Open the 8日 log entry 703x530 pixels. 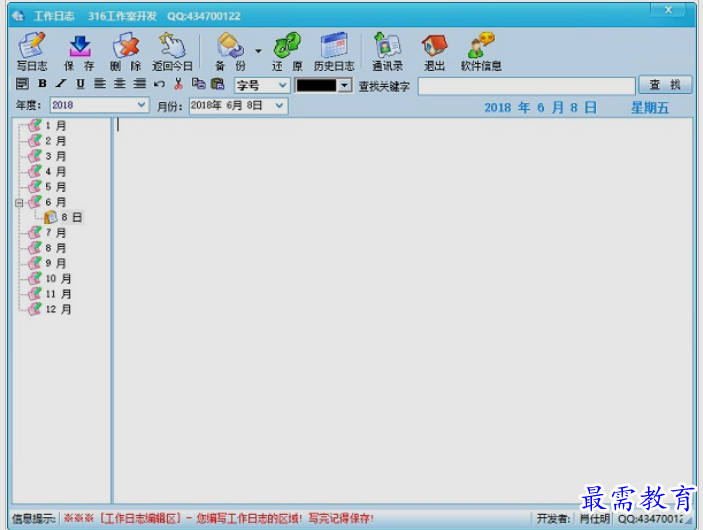(71, 217)
